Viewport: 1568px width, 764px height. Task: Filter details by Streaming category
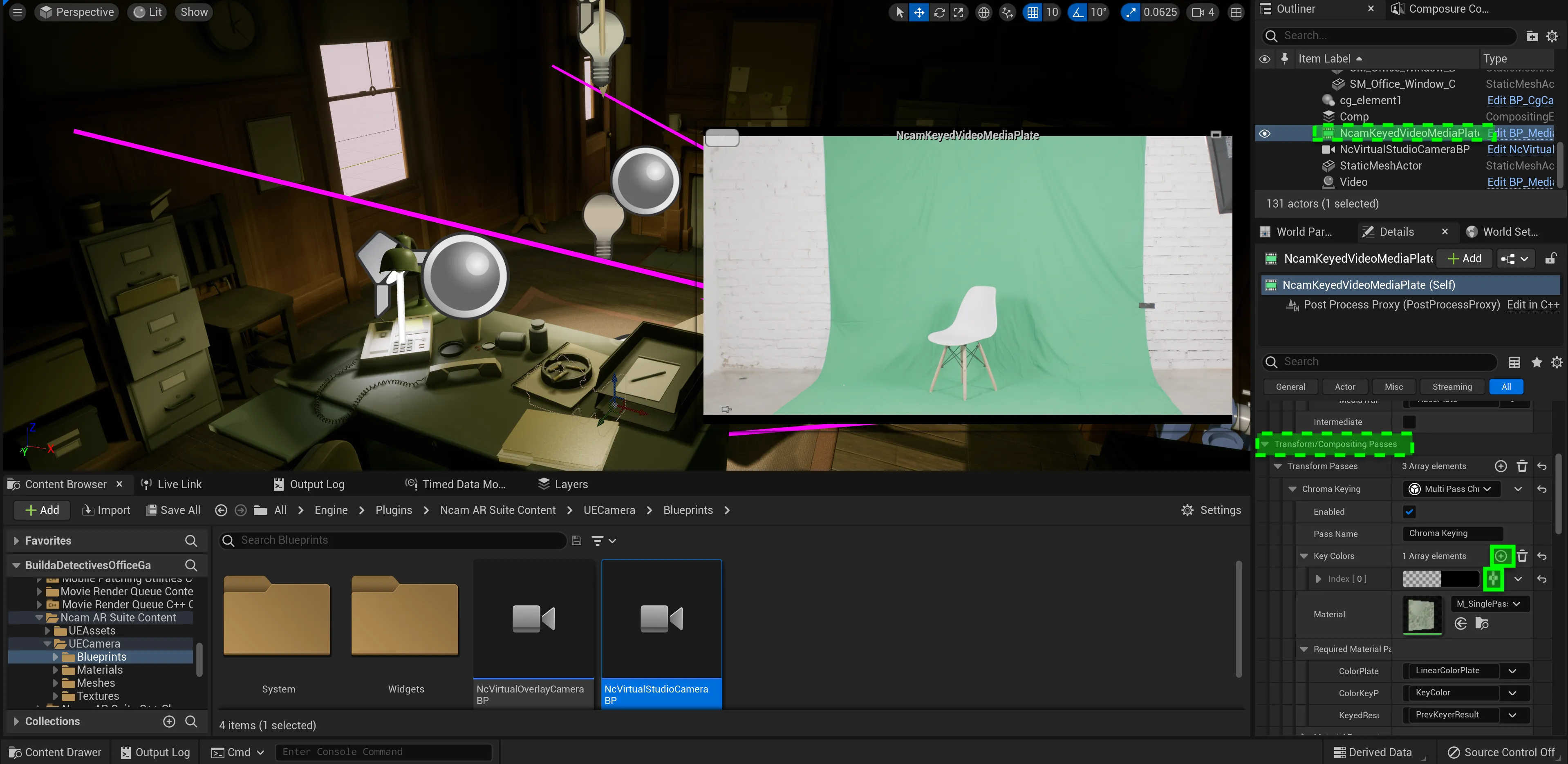pos(1452,387)
